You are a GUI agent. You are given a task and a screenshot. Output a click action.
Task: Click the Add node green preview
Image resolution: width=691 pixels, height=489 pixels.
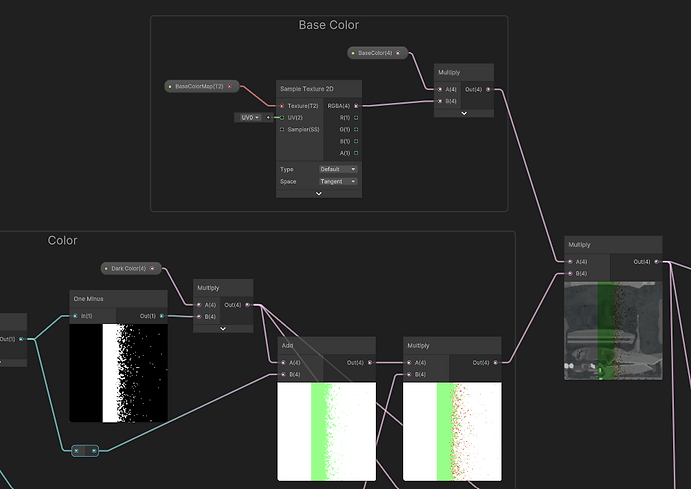pyautogui.click(x=327, y=432)
